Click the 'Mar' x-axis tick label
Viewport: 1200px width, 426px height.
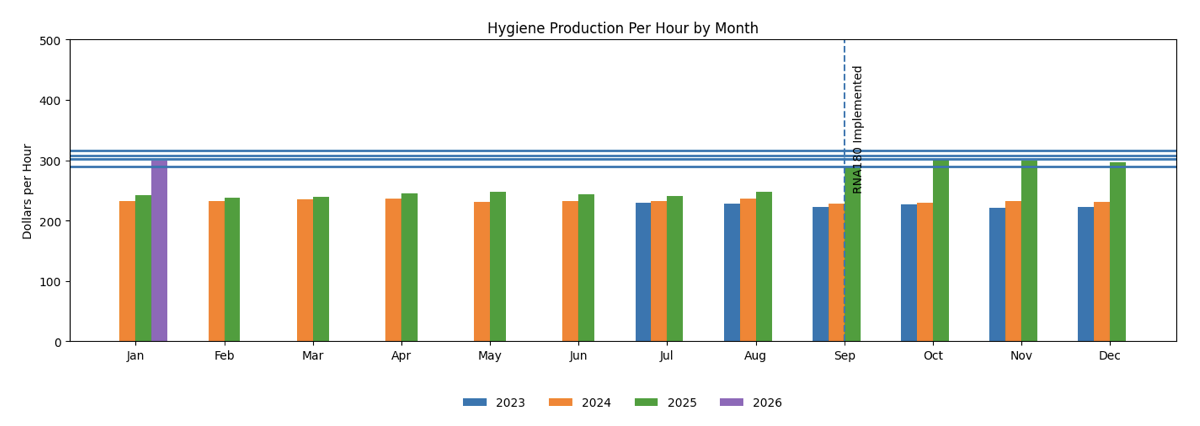[313, 356]
